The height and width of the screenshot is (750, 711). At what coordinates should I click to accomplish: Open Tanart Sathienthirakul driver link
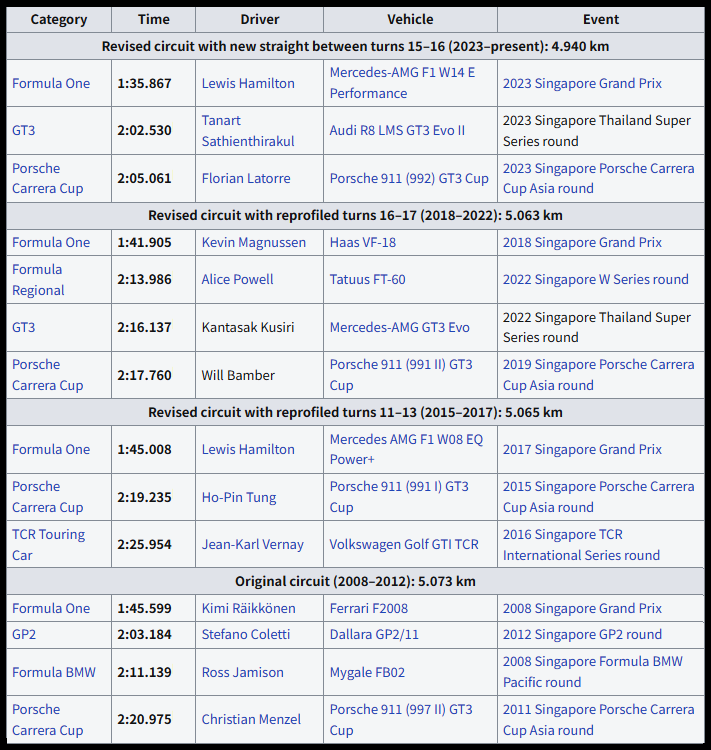248,131
